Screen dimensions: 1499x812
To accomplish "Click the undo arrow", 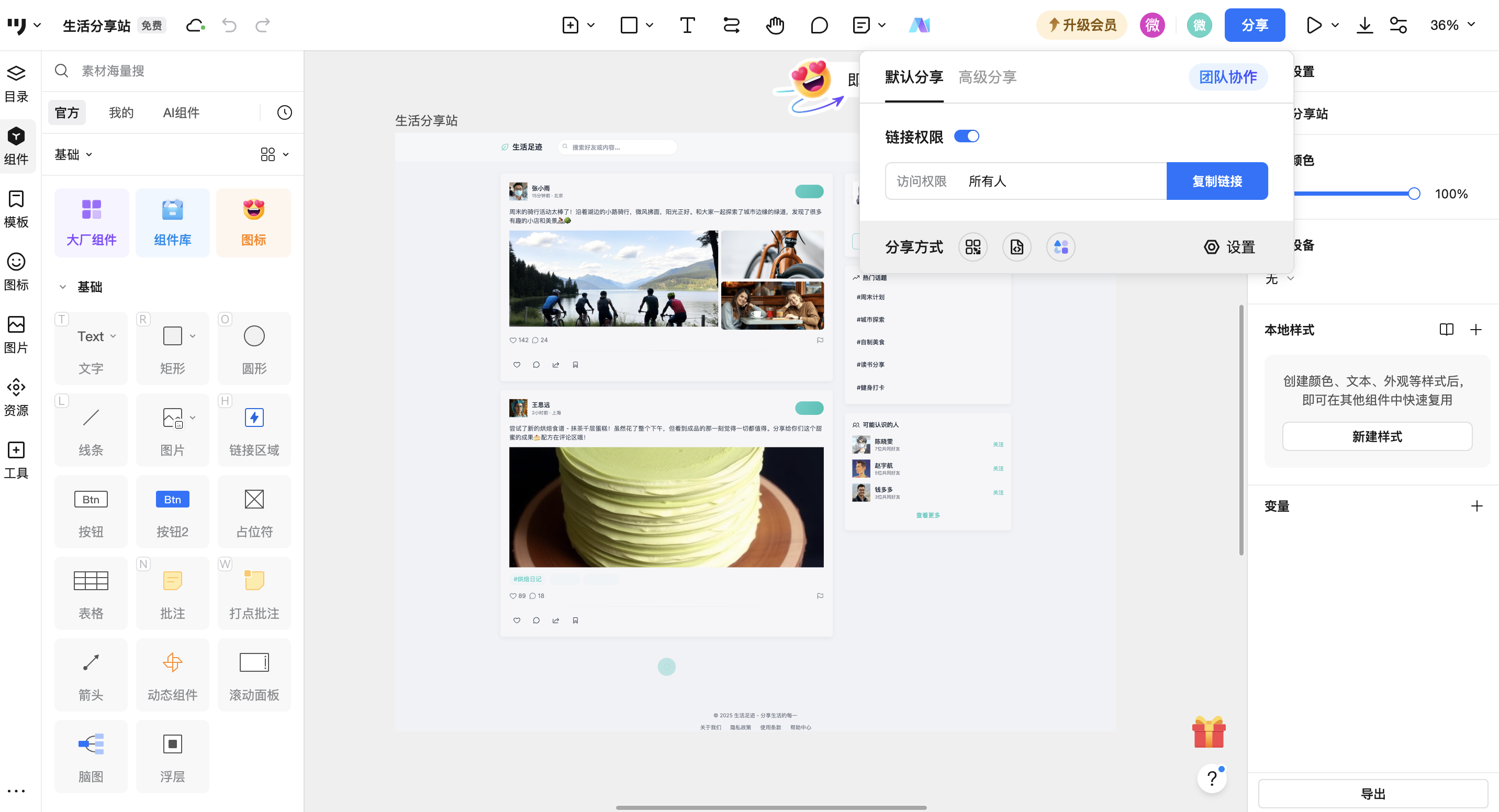I will [229, 25].
